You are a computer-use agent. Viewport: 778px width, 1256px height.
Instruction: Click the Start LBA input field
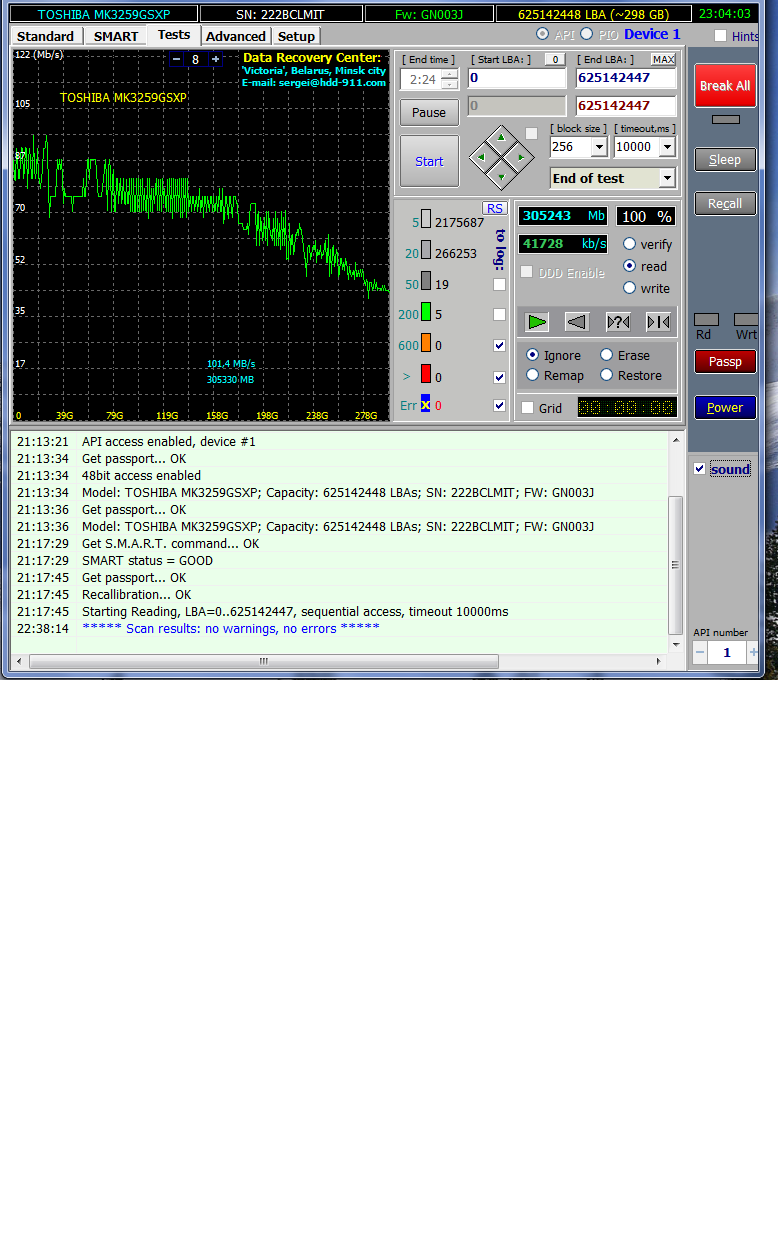(x=516, y=78)
